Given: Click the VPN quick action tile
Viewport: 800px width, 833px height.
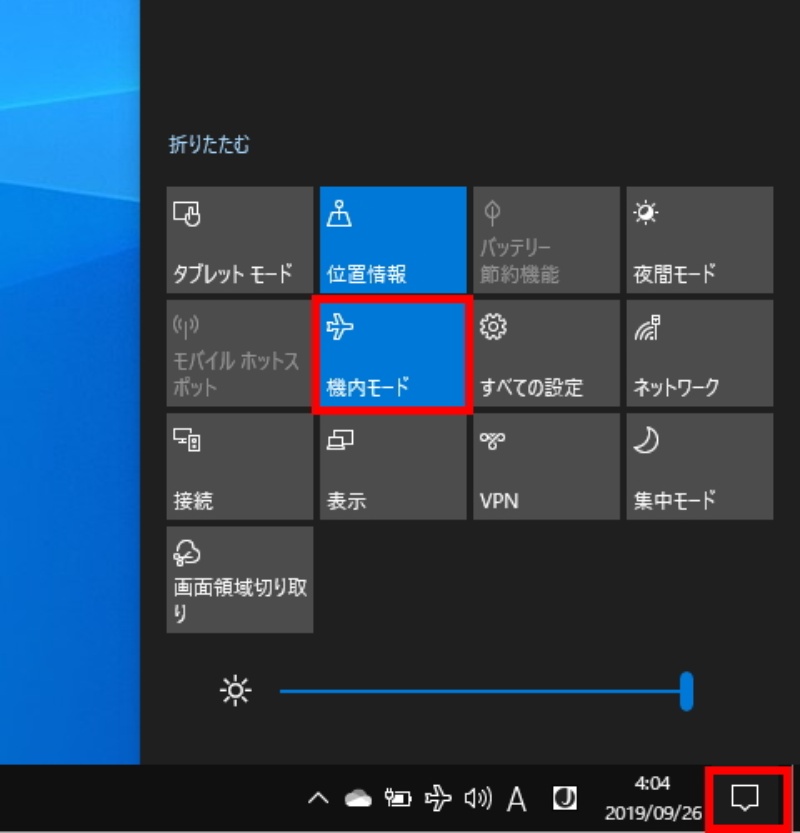Looking at the screenshot, I should tap(546, 467).
